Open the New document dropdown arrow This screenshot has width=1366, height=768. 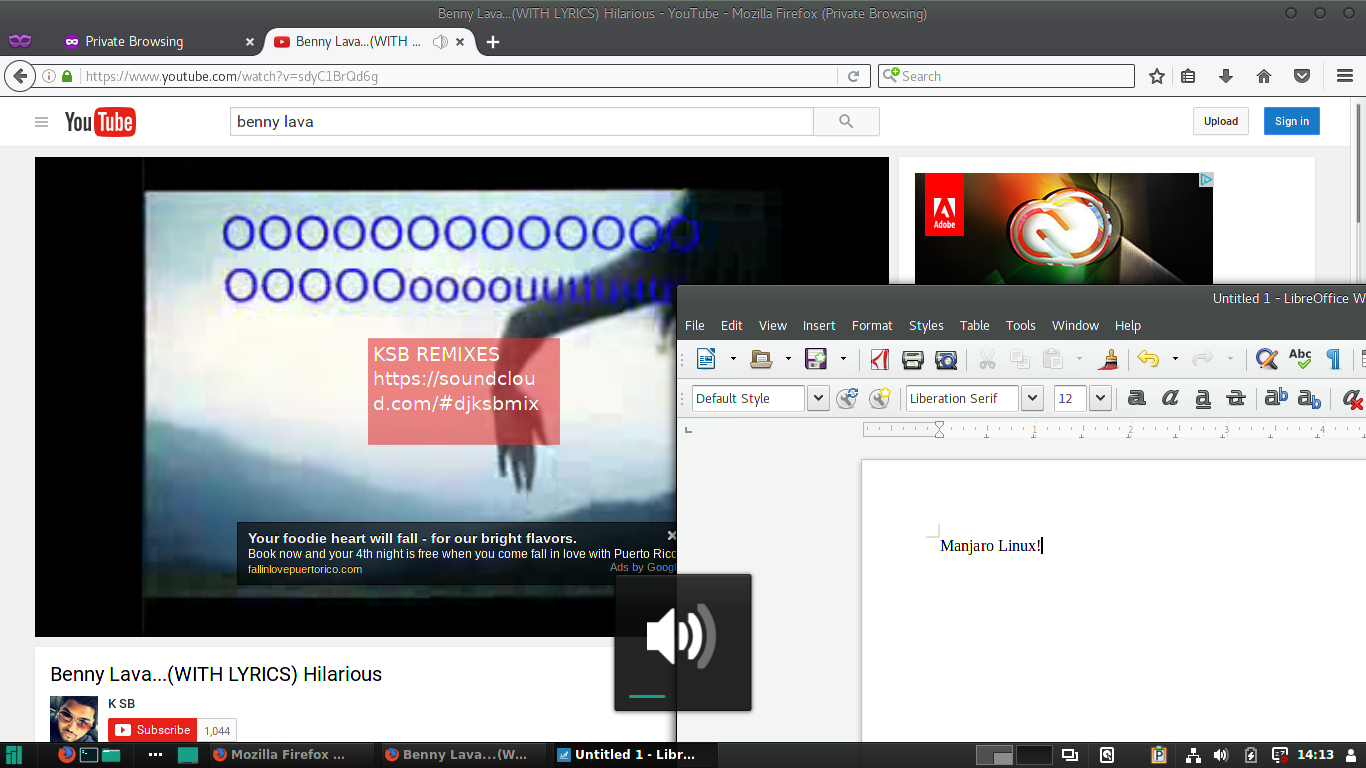point(733,359)
